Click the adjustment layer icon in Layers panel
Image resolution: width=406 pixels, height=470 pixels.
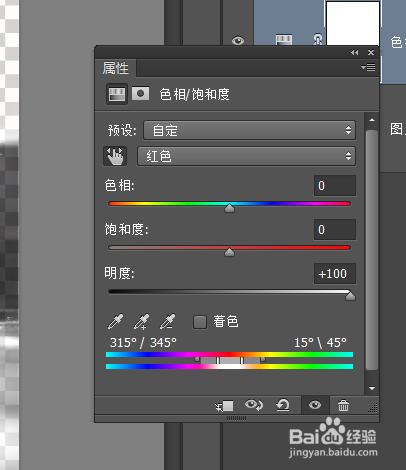click(284, 39)
